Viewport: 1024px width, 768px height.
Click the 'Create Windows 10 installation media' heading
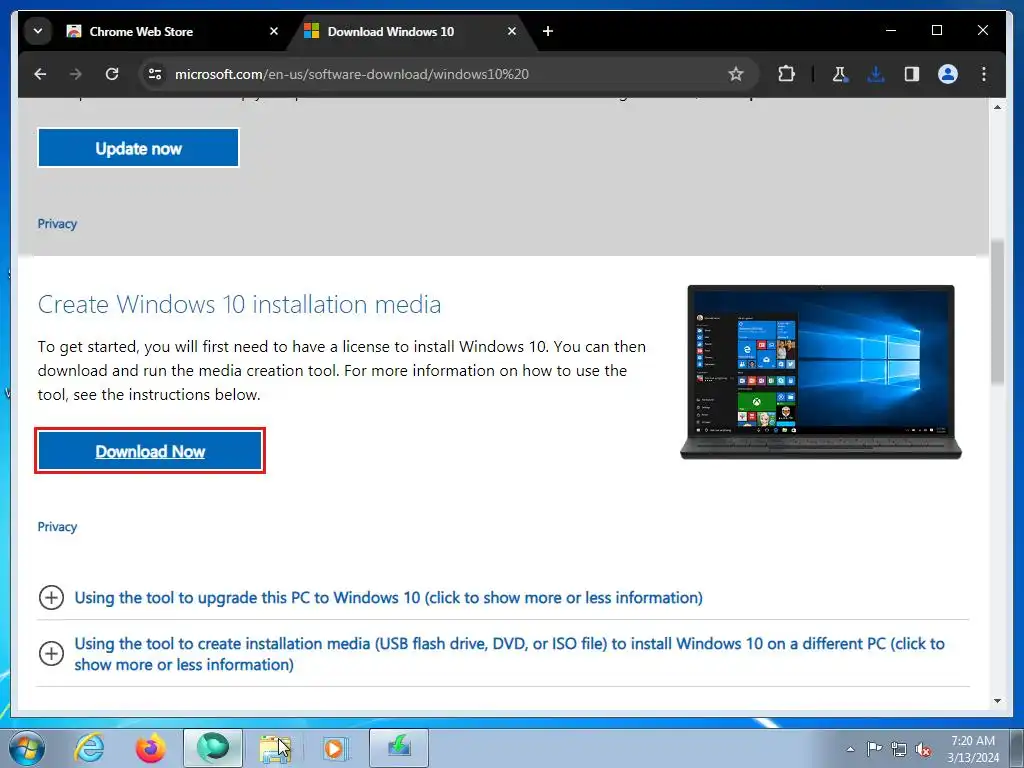[x=239, y=304]
